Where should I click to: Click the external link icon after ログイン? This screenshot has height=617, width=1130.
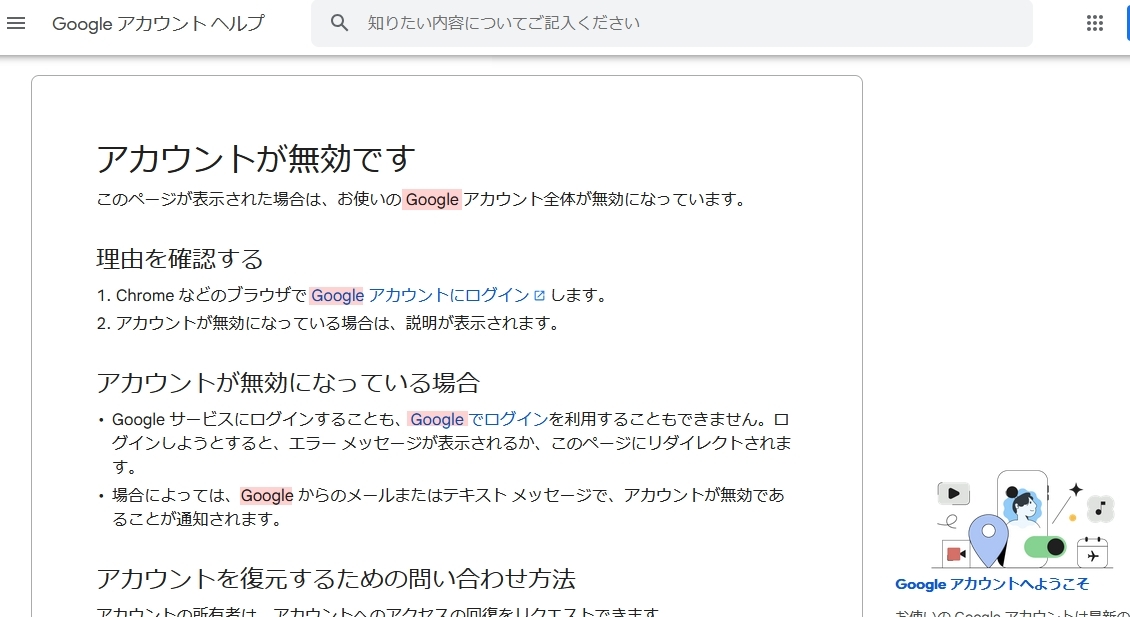click(539, 295)
